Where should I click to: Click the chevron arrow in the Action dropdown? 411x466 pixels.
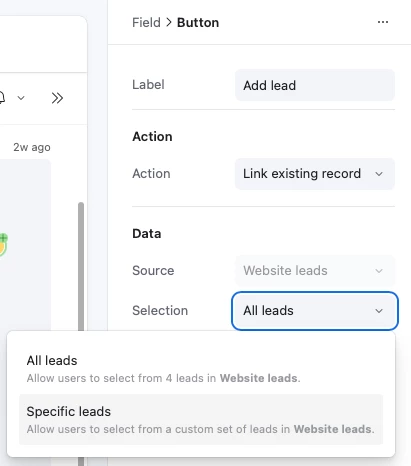click(379, 174)
